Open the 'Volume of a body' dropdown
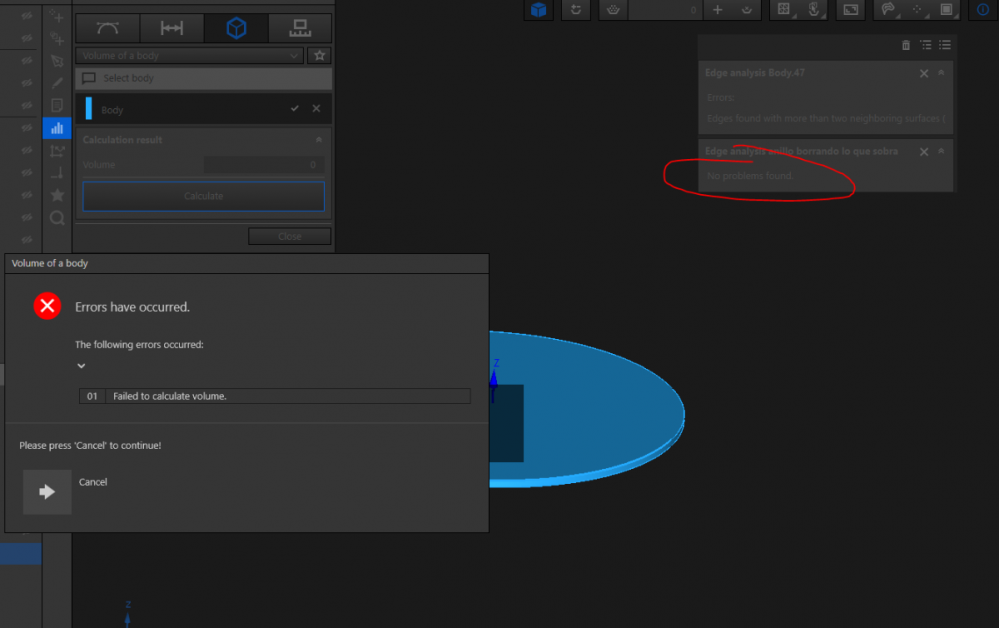The width and height of the screenshot is (999, 628). 189,56
